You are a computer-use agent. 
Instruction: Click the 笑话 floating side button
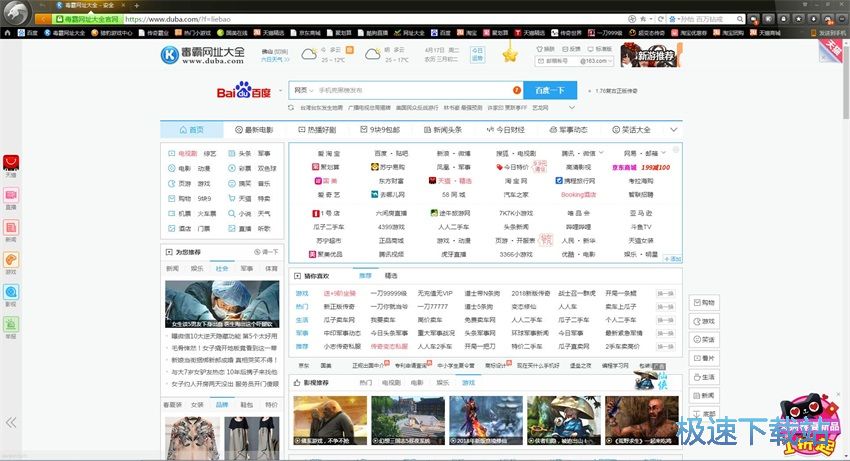[x=704, y=340]
